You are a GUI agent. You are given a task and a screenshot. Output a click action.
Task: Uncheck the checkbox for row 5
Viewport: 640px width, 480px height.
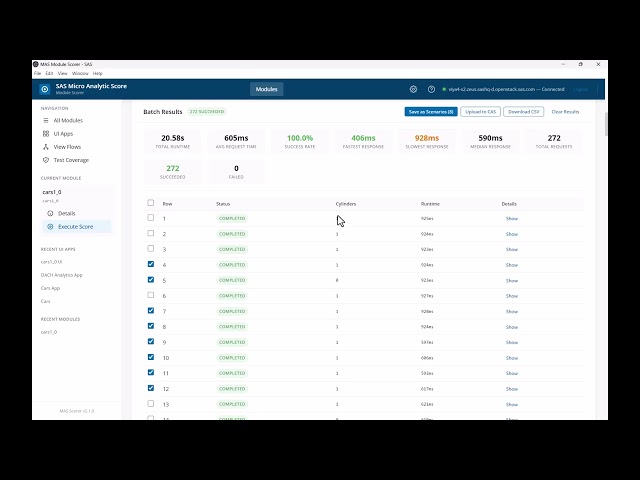151,280
